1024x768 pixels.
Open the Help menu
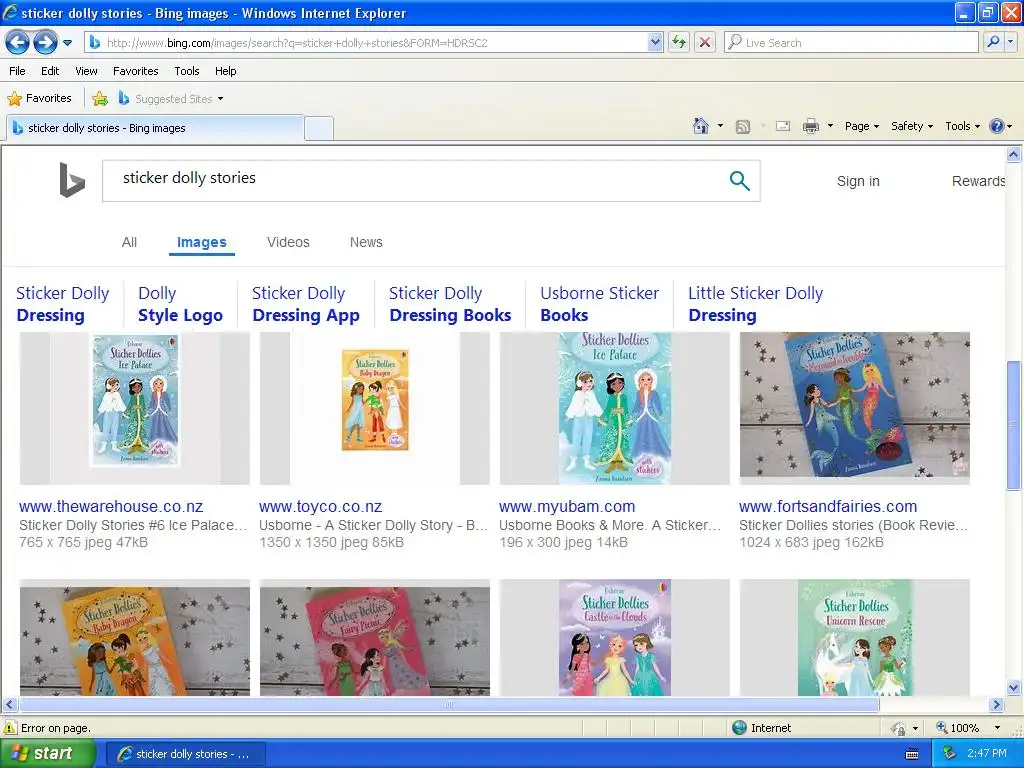pyautogui.click(x=225, y=71)
